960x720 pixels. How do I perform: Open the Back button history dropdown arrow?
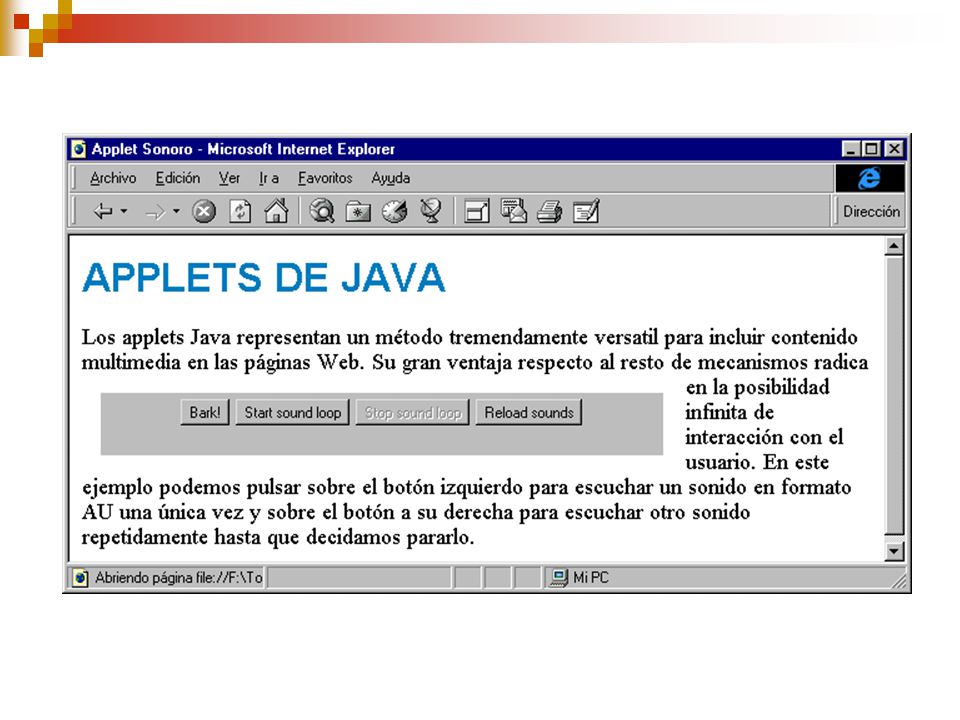(x=124, y=211)
